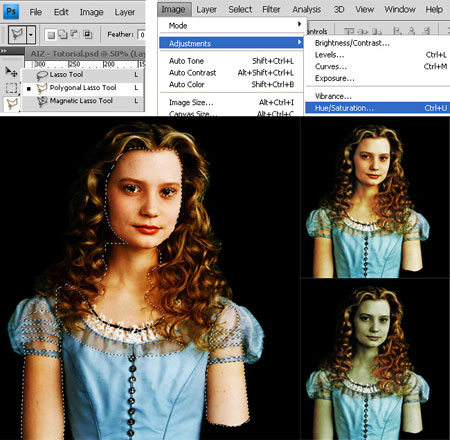
Task: Open the Analysis menu
Action: tap(307, 9)
